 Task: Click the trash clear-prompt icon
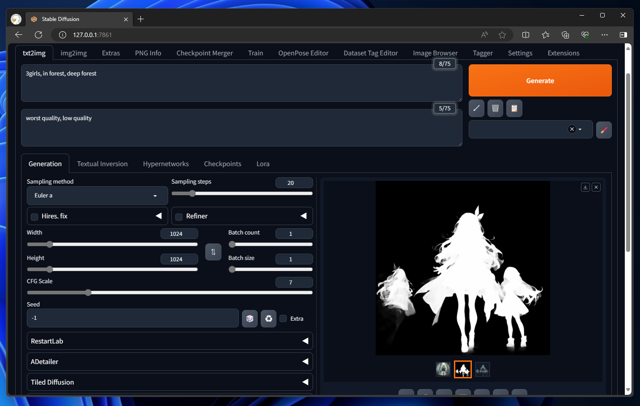click(495, 108)
